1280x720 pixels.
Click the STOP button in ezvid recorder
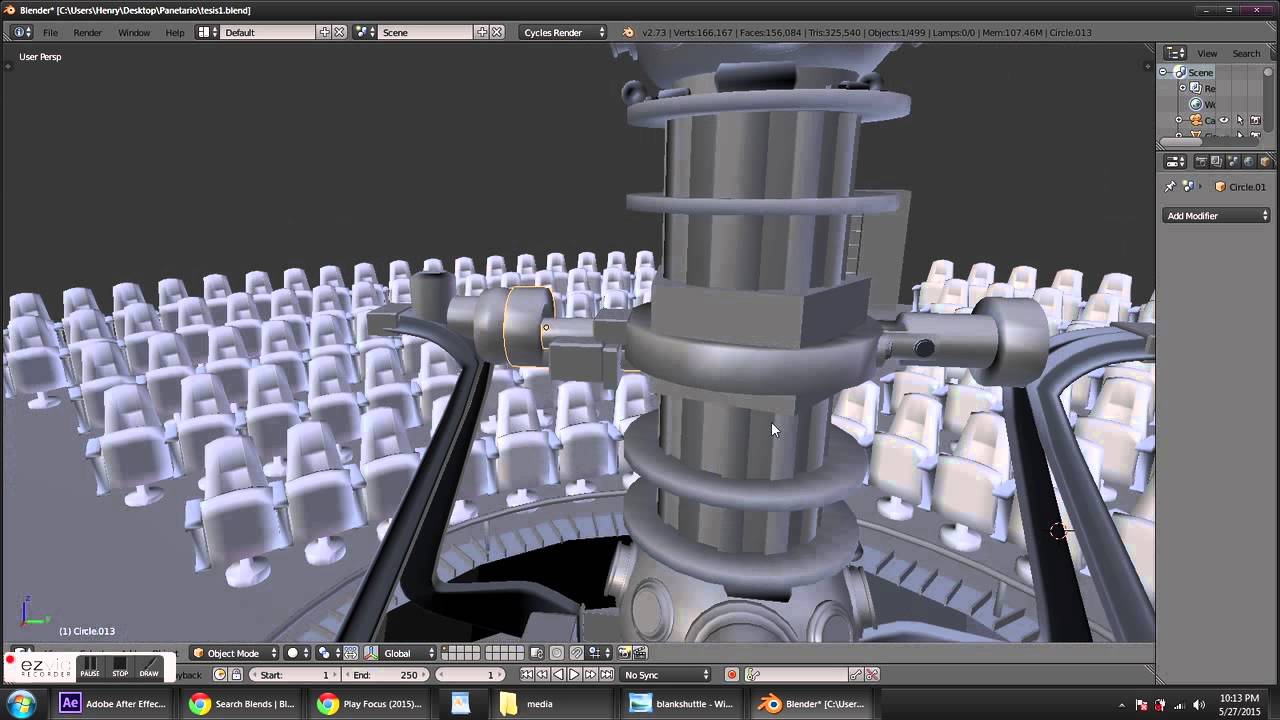[x=120, y=667]
